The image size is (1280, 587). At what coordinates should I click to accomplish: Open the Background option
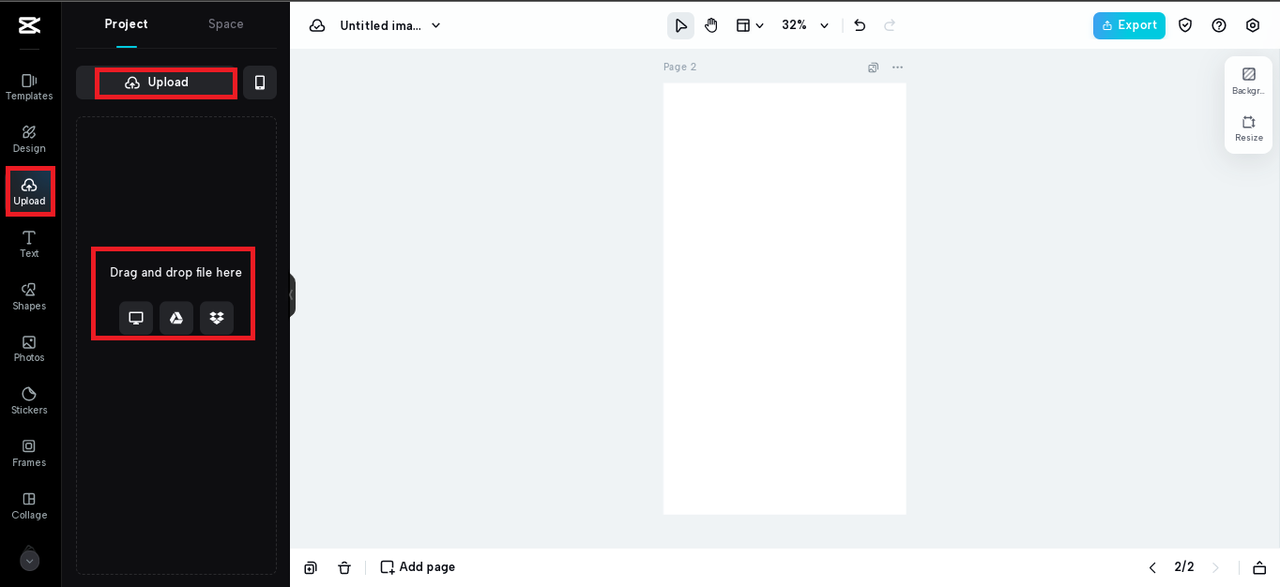[x=1248, y=81]
